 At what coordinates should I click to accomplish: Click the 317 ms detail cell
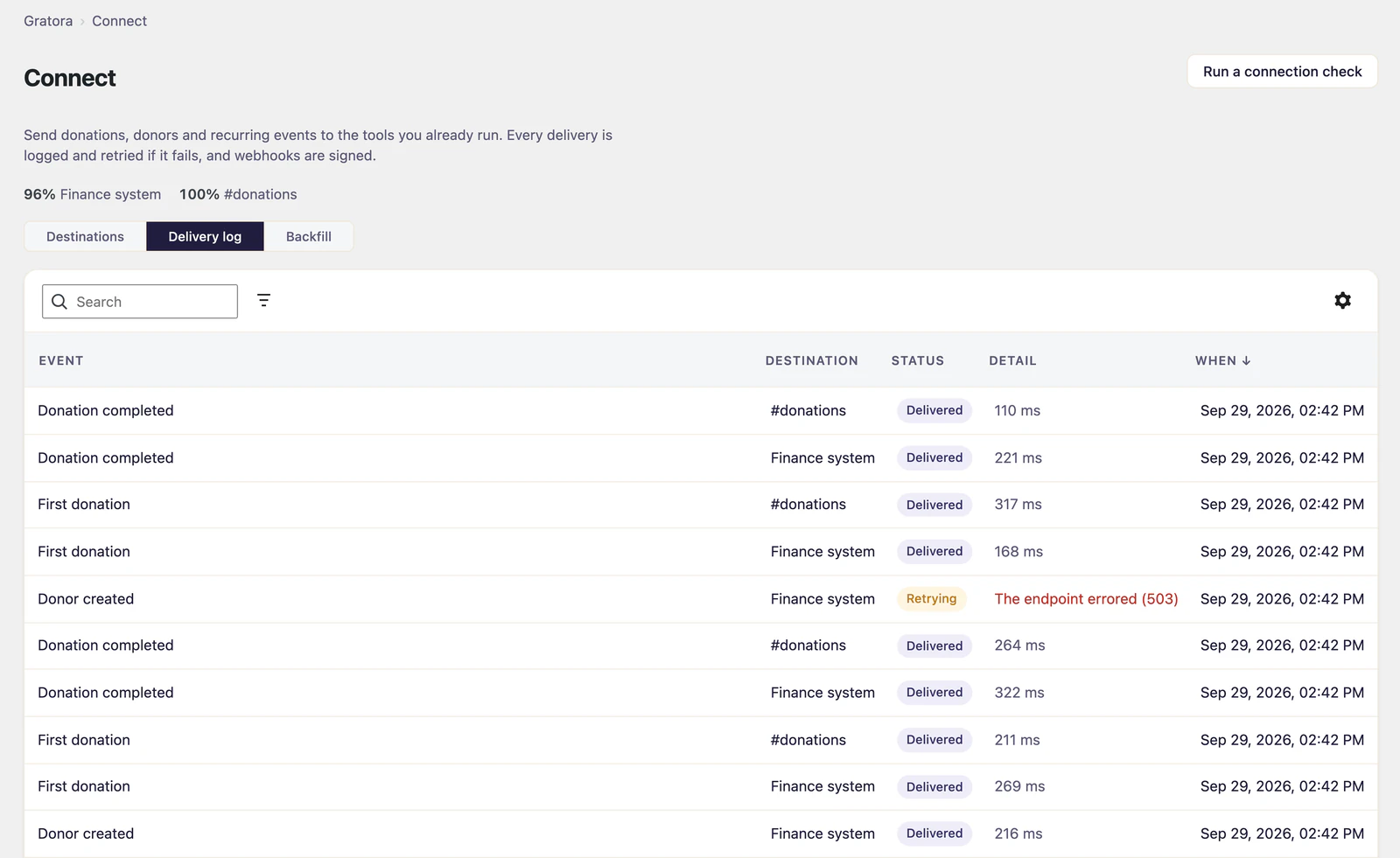coord(1018,505)
